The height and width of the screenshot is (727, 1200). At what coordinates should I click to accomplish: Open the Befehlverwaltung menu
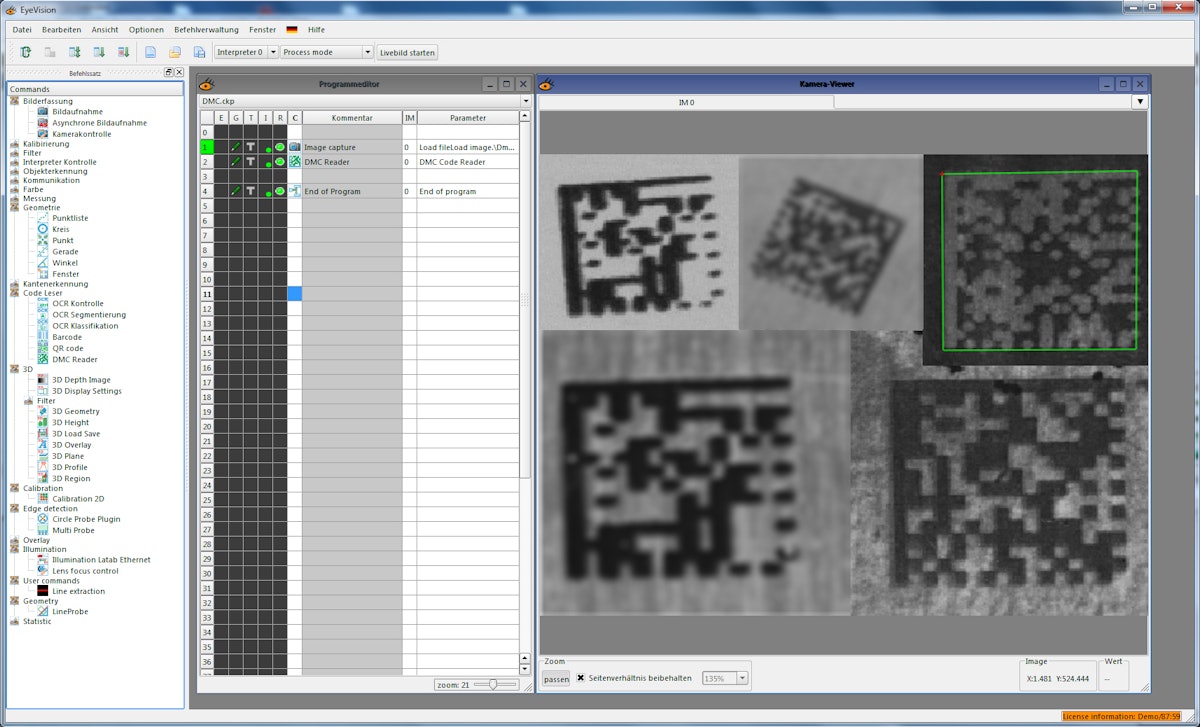(x=206, y=30)
